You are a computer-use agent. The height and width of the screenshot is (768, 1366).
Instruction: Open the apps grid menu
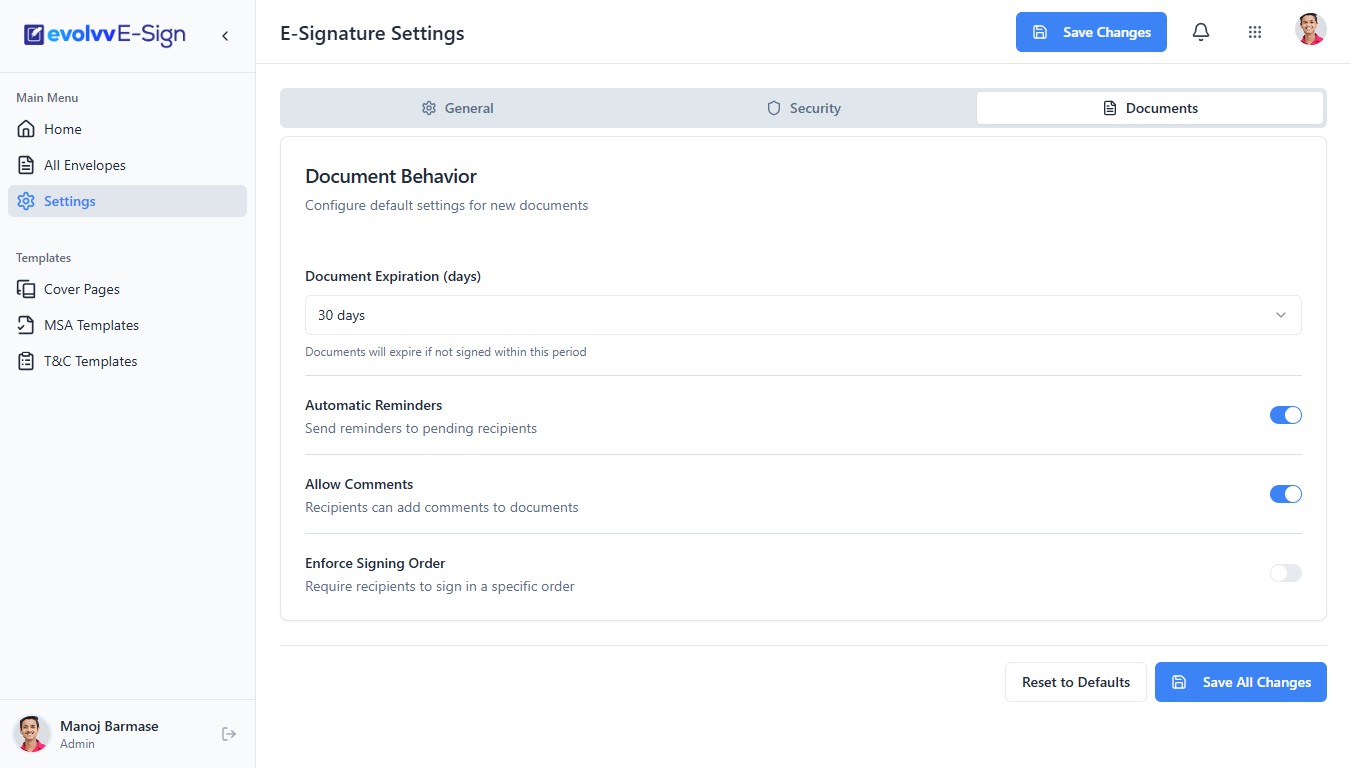click(1255, 32)
